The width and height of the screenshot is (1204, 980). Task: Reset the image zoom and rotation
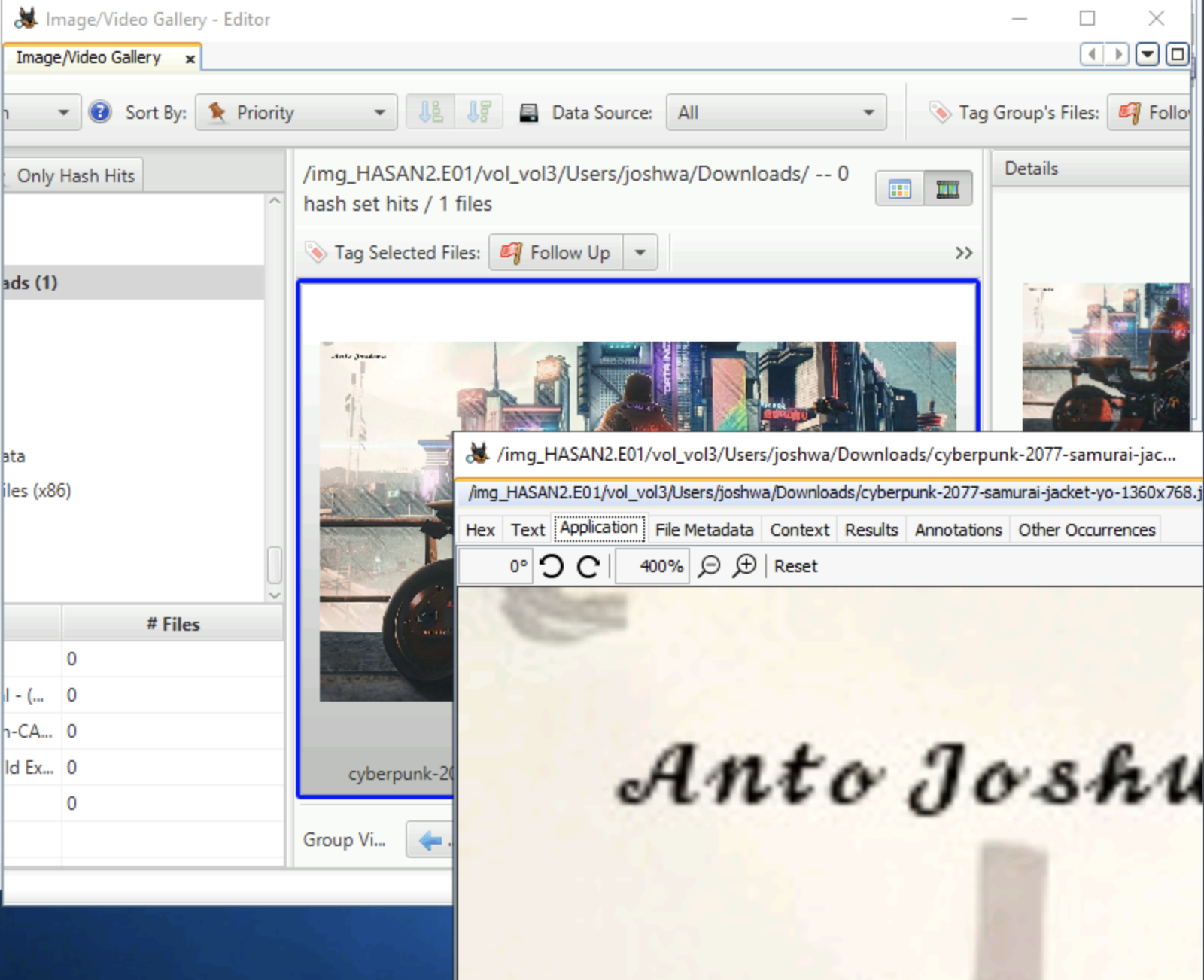tap(795, 566)
